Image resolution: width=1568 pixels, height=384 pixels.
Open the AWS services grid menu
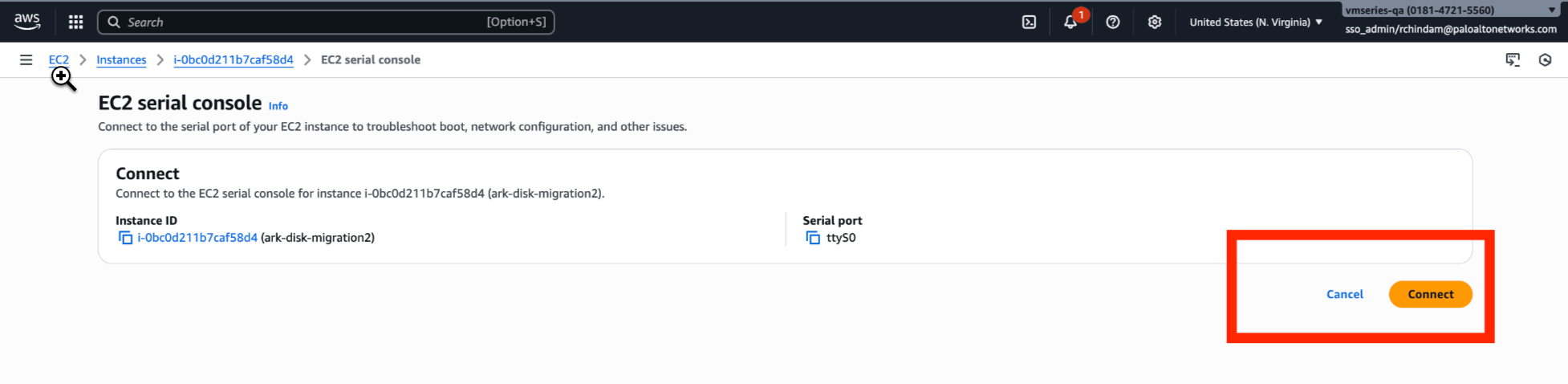[75, 22]
